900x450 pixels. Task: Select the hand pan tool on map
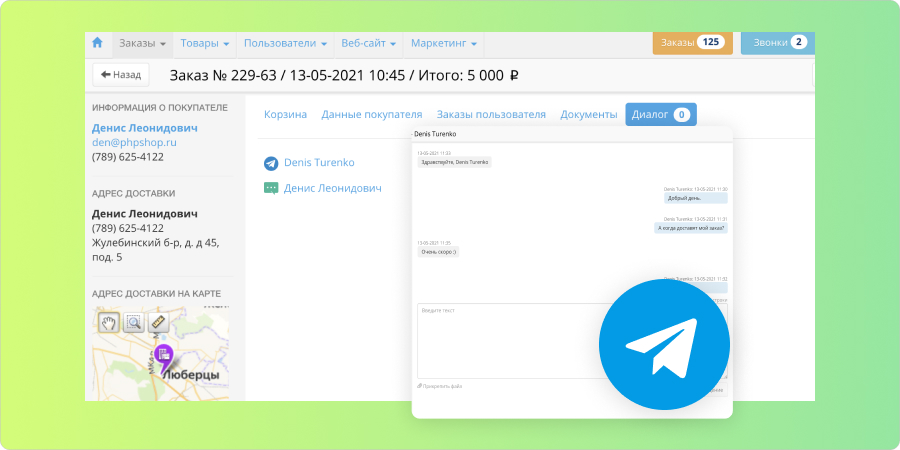(108, 322)
